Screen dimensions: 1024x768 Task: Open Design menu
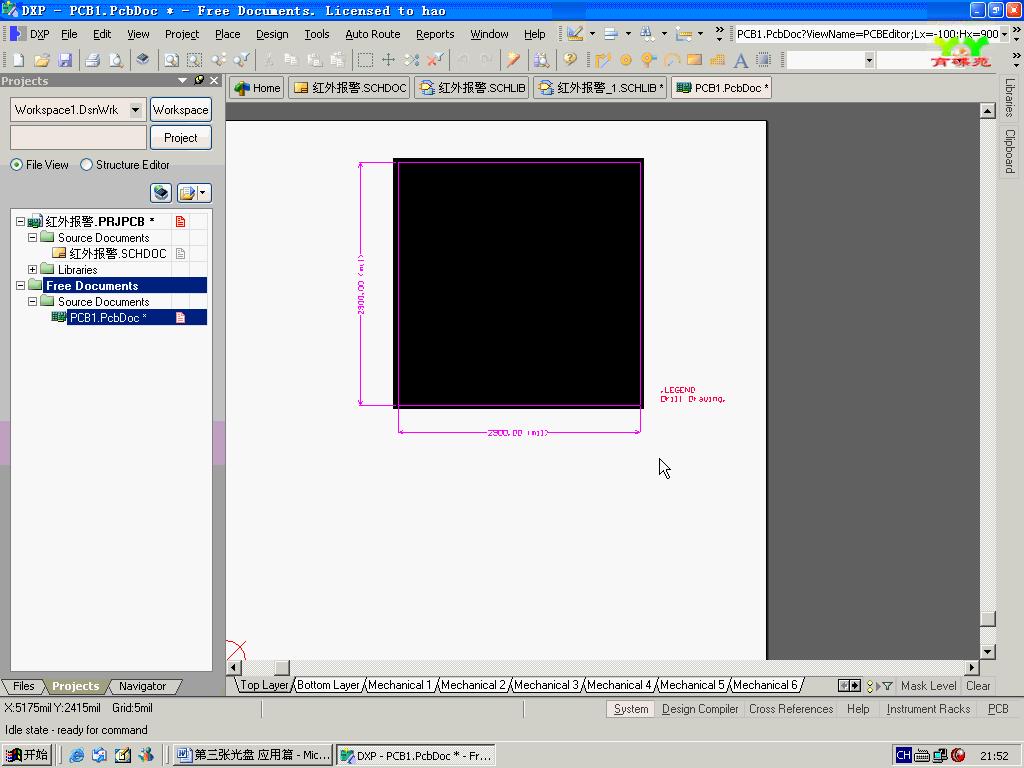click(272, 34)
